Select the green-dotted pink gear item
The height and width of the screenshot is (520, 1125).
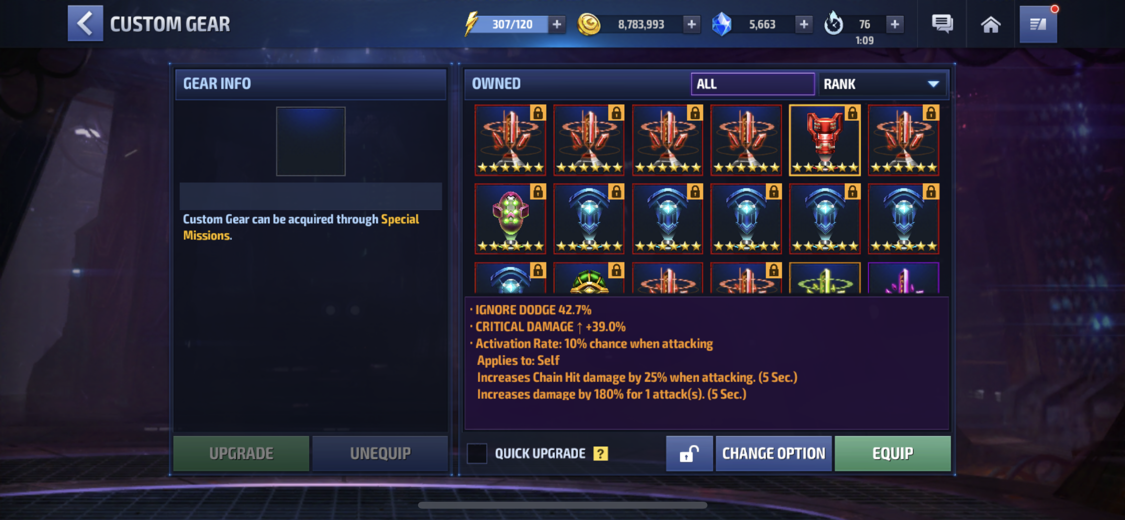click(x=510, y=219)
